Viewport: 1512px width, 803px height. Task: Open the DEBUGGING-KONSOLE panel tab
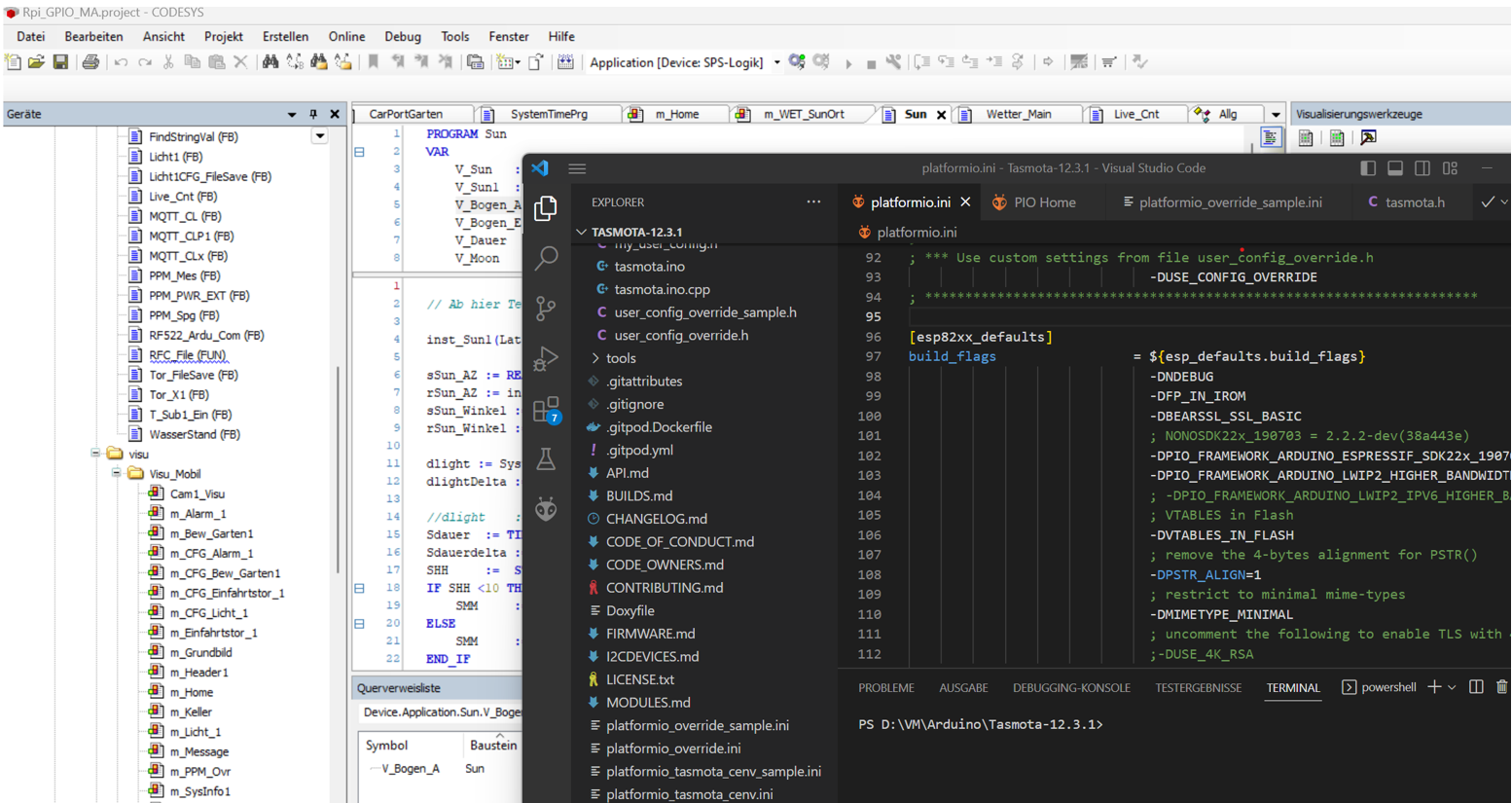tap(1070, 687)
